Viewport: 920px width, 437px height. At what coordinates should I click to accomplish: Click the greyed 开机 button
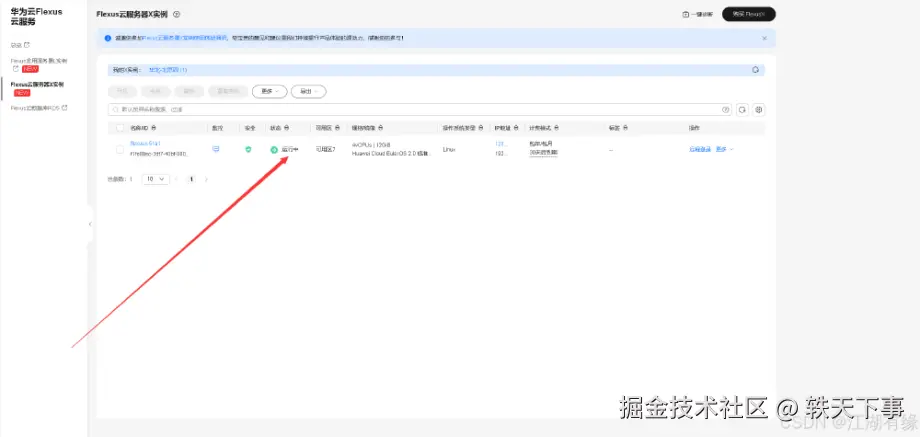122,92
